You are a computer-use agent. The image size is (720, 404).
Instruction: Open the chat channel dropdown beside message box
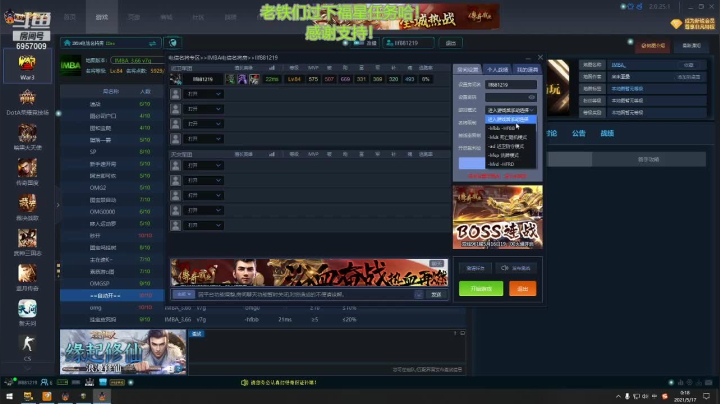click(184, 294)
